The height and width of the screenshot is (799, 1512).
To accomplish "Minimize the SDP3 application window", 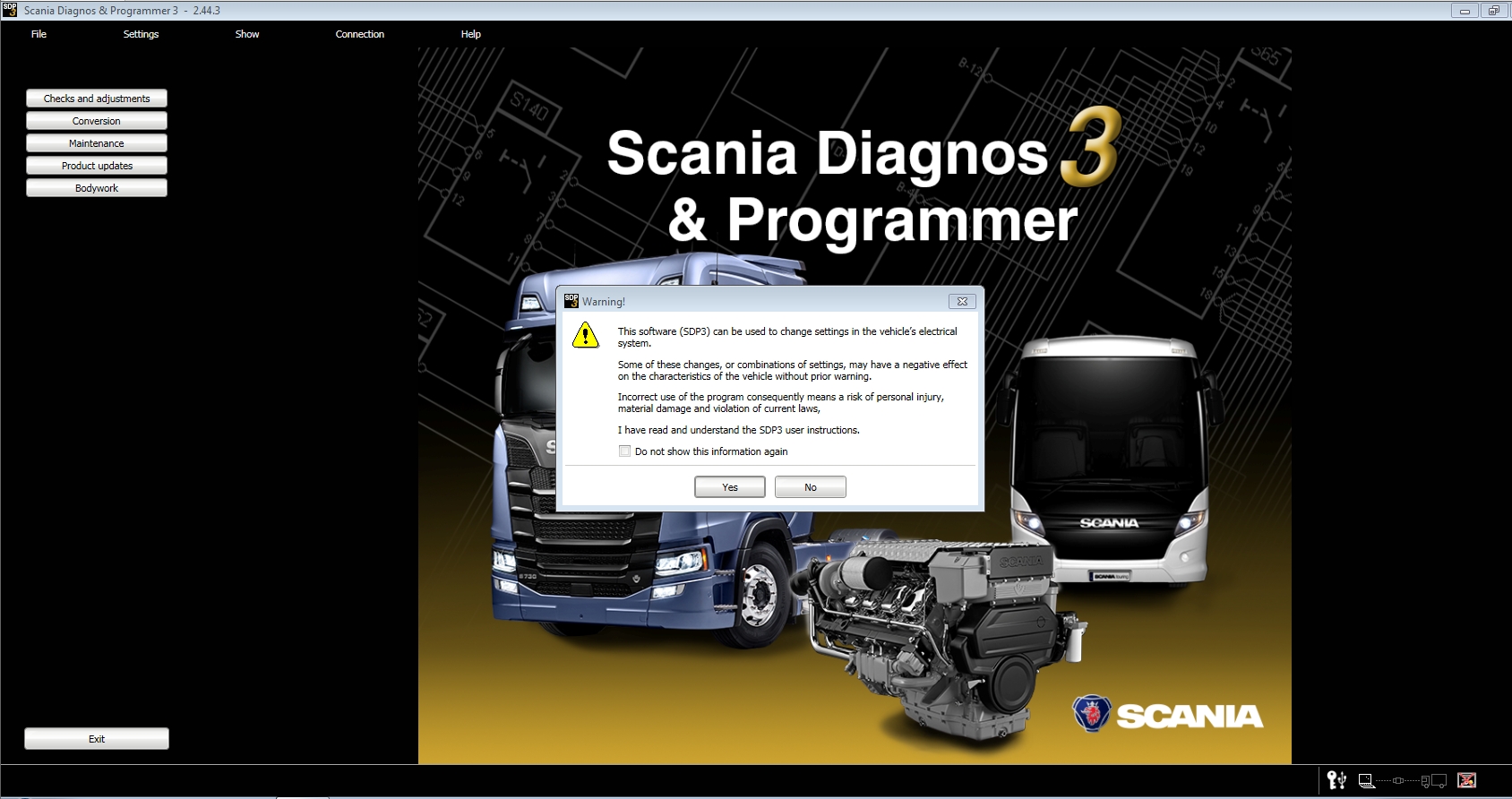I will click(1465, 11).
